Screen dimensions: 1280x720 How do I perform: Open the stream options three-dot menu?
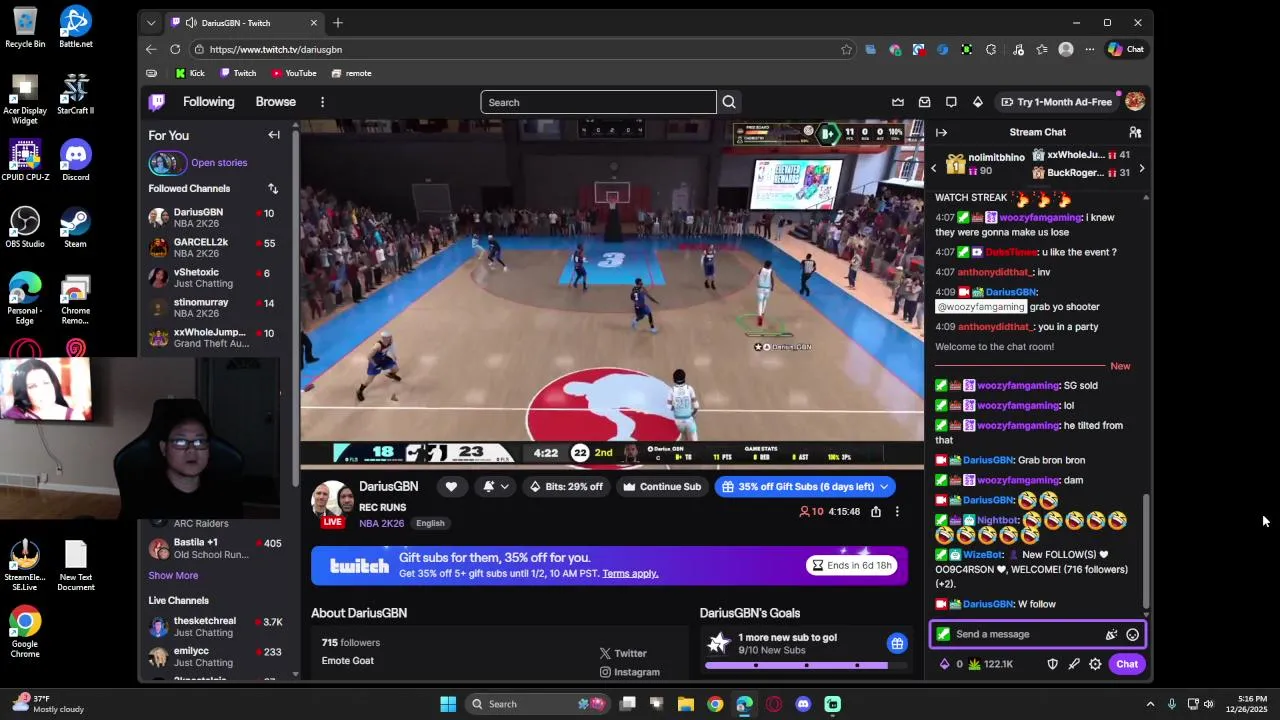(x=897, y=512)
